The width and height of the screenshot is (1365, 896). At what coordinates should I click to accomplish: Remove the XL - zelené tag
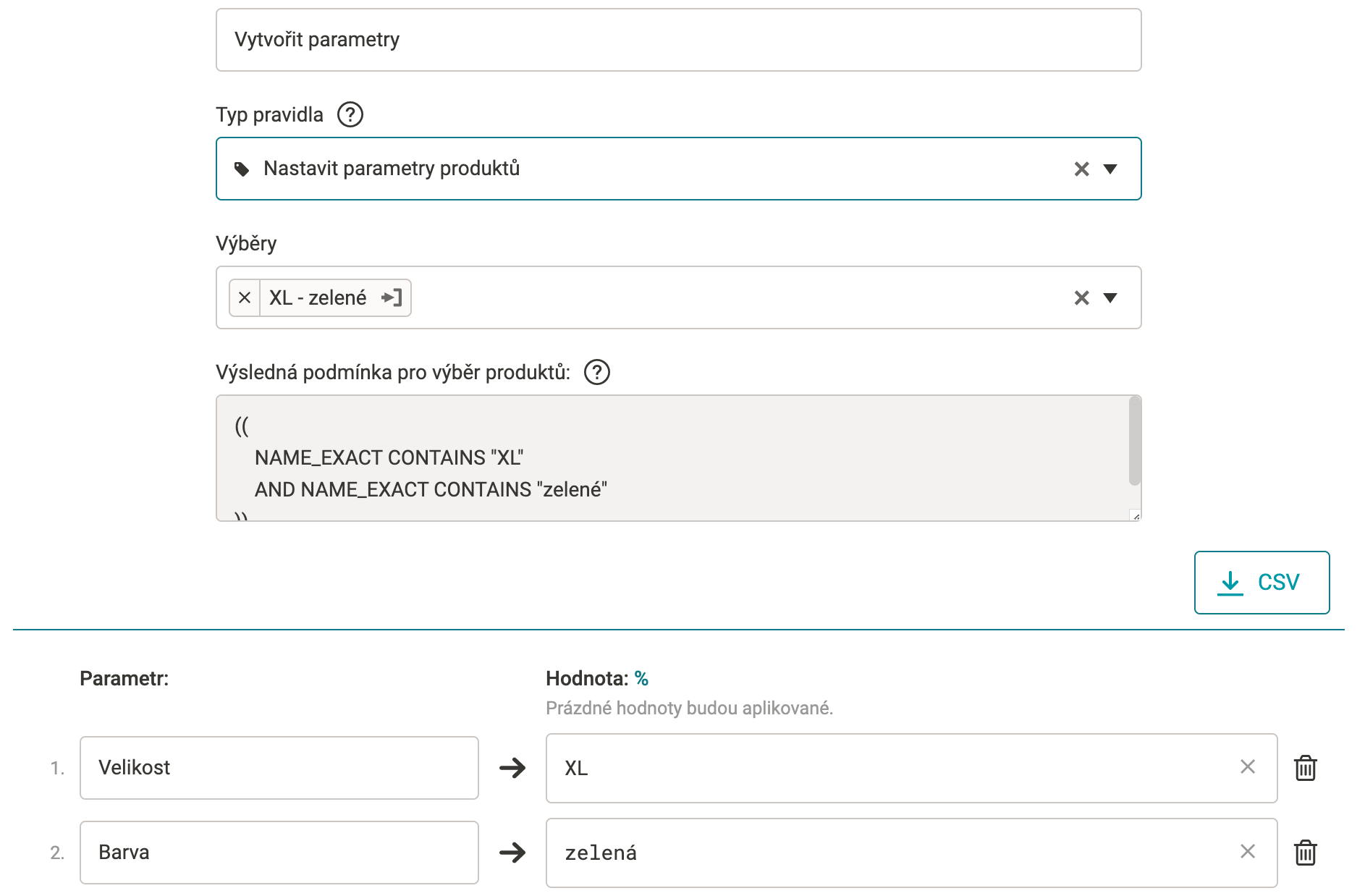pos(245,297)
